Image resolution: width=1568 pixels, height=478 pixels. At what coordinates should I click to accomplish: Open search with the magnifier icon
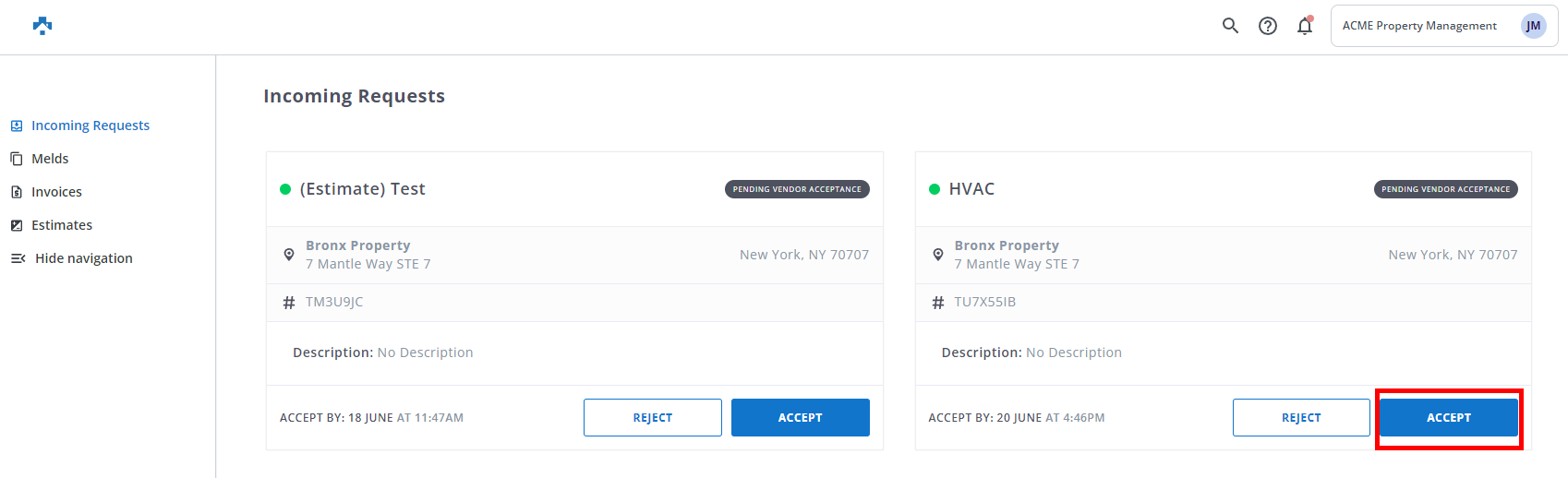[1230, 26]
